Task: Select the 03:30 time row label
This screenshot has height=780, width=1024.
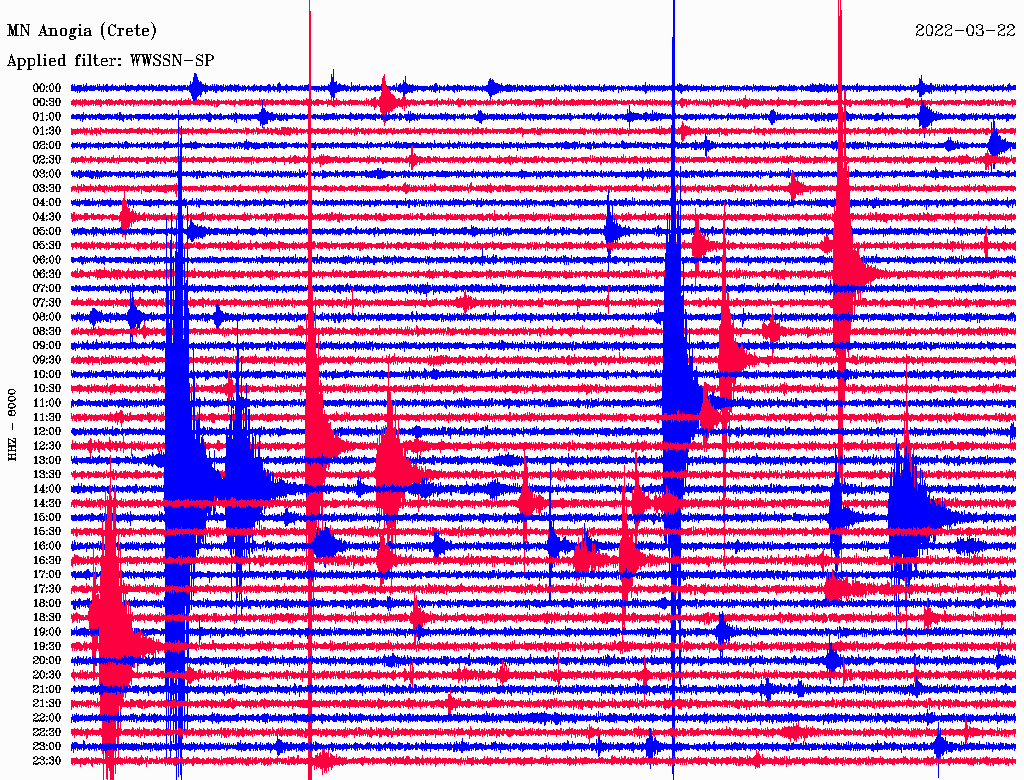Action: [47, 188]
